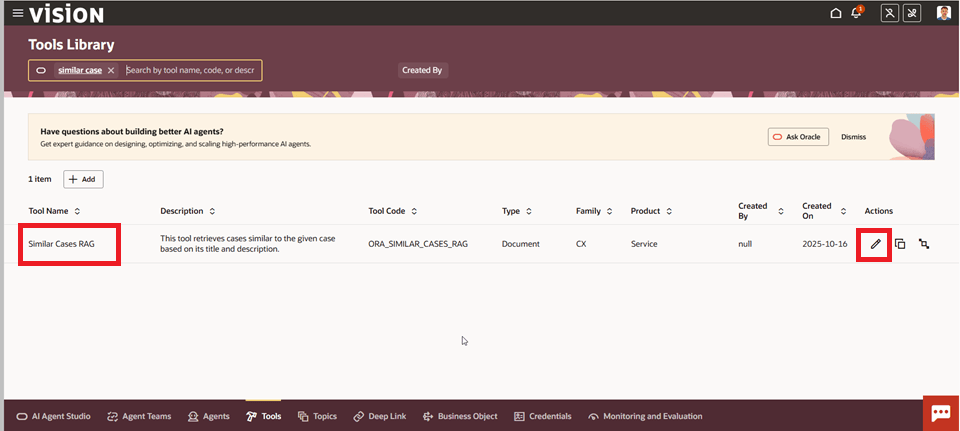960x431 pixels.
Task: Sort by Tool Name column
Action: click(x=77, y=211)
